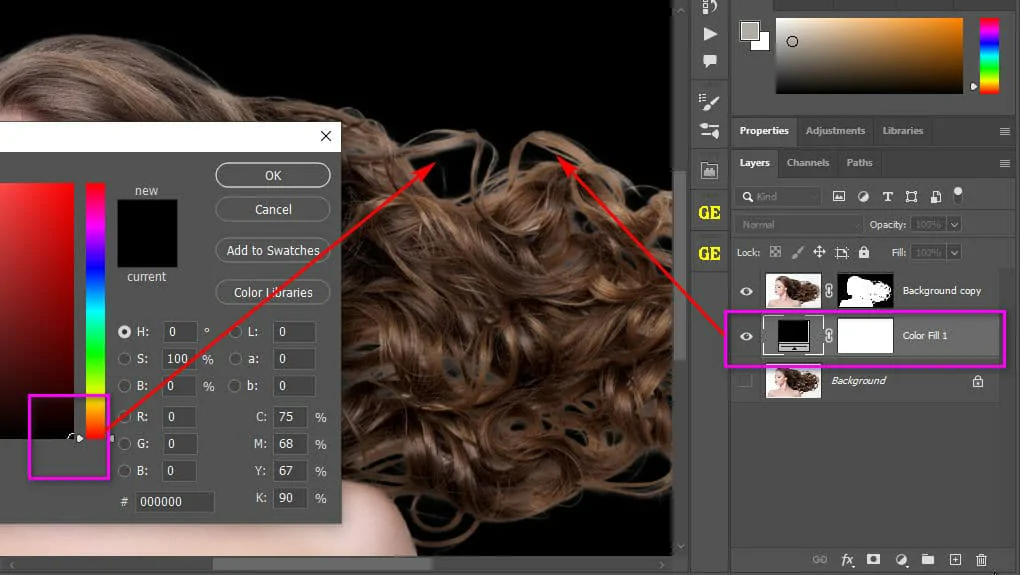Filter layers by type (T) layers
This screenshot has width=1020, height=575.
(887, 196)
